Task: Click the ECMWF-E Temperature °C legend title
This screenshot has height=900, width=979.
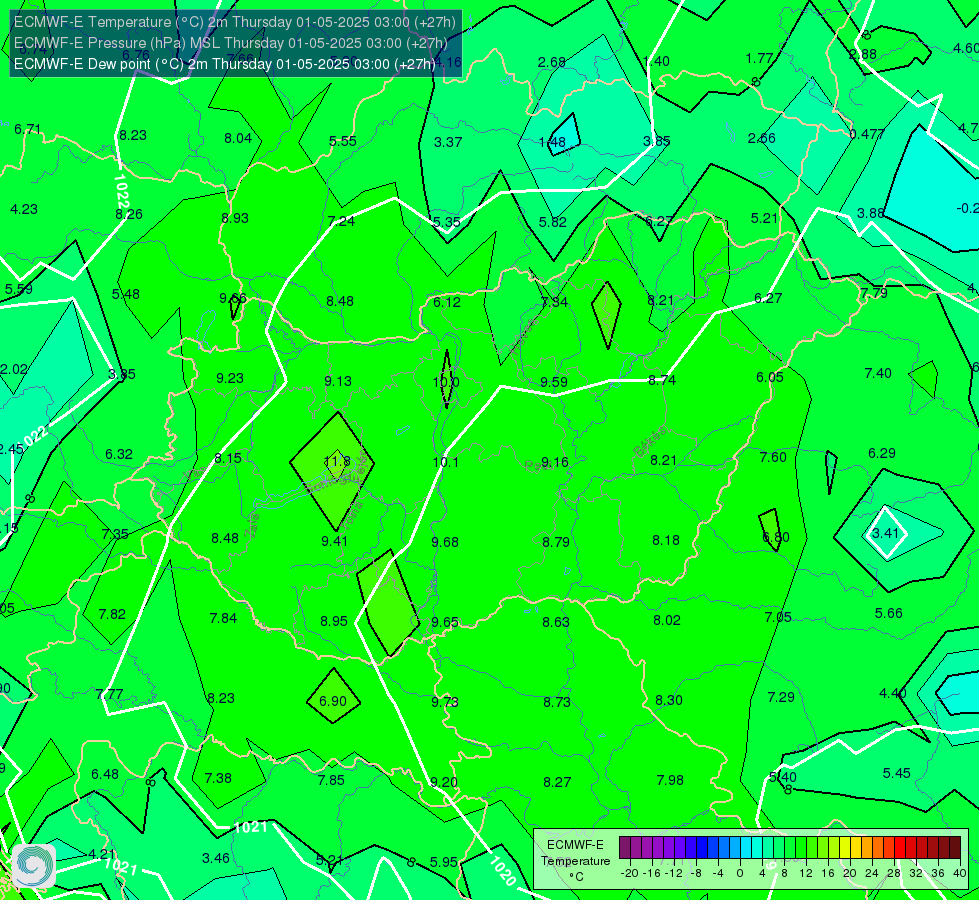Action: coord(575,861)
